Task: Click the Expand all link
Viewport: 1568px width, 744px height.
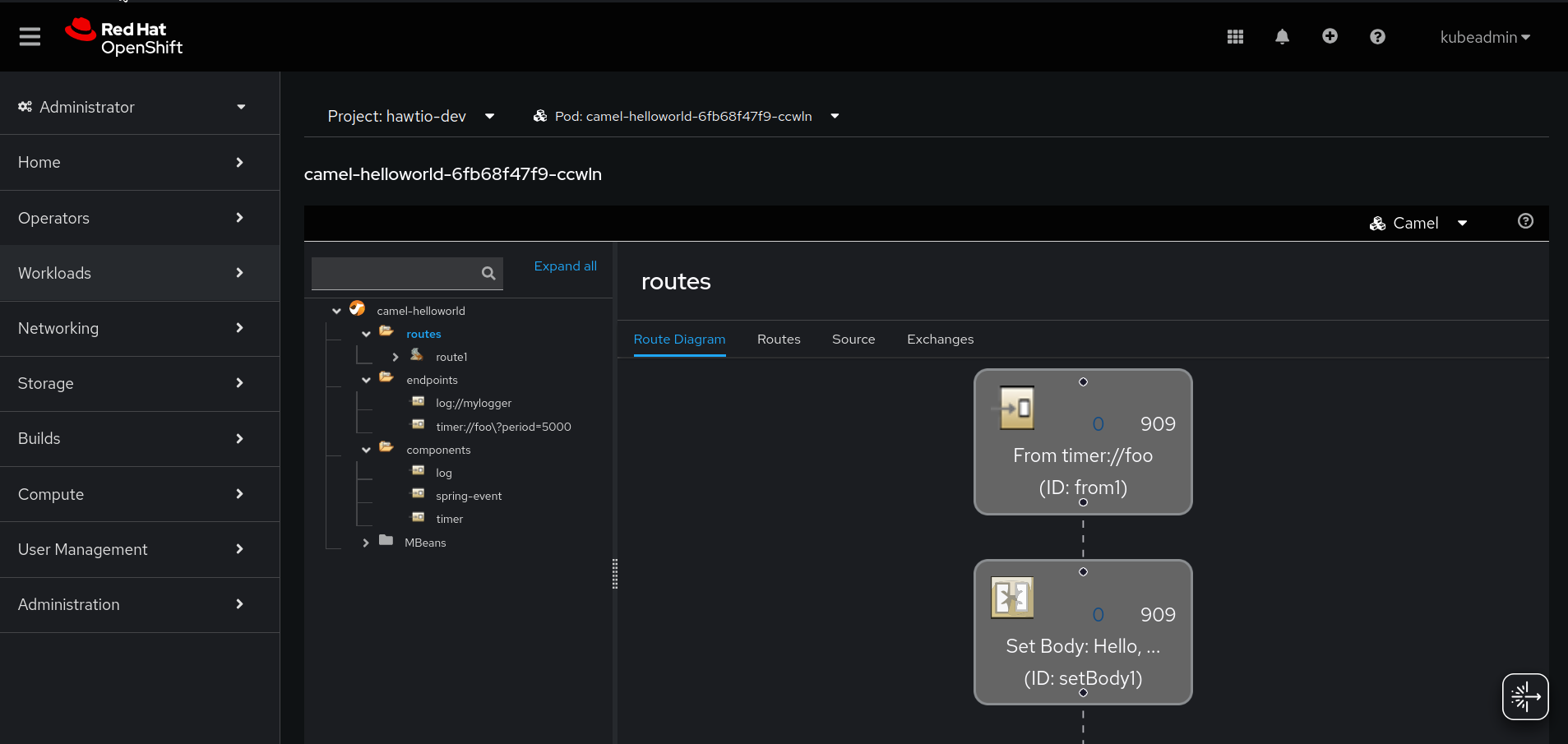Action: pos(566,266)
